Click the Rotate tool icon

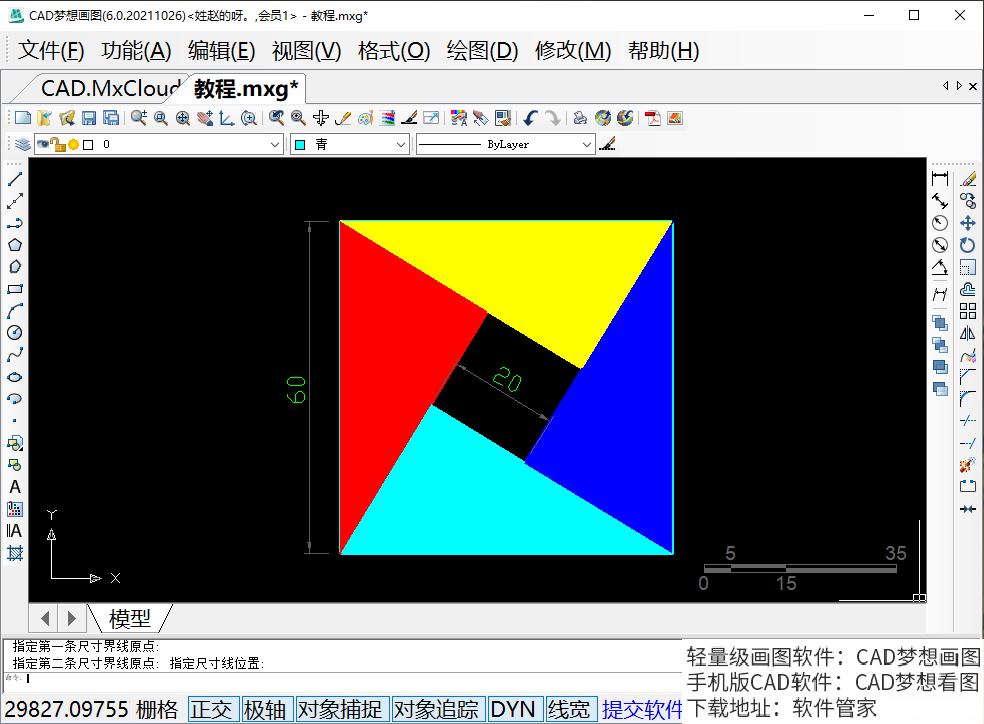pyautogui.click(x=967, y=245)
